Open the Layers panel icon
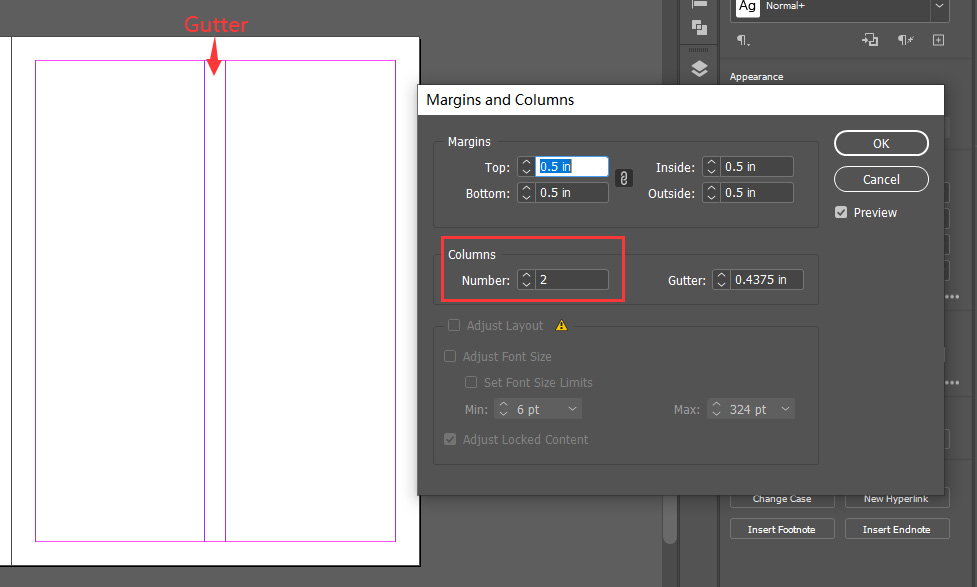Viewport: 977px width, 587px height. pos(699,69)
